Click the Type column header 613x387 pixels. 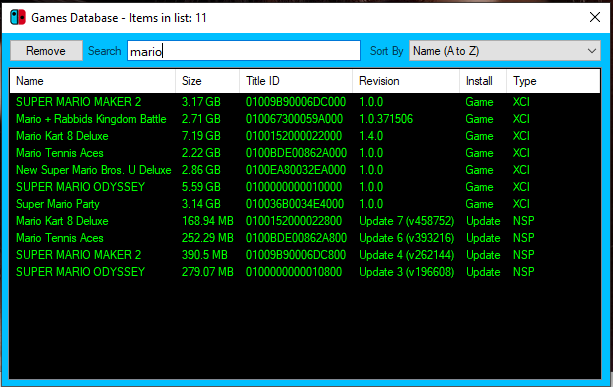[x=553, y=81]
